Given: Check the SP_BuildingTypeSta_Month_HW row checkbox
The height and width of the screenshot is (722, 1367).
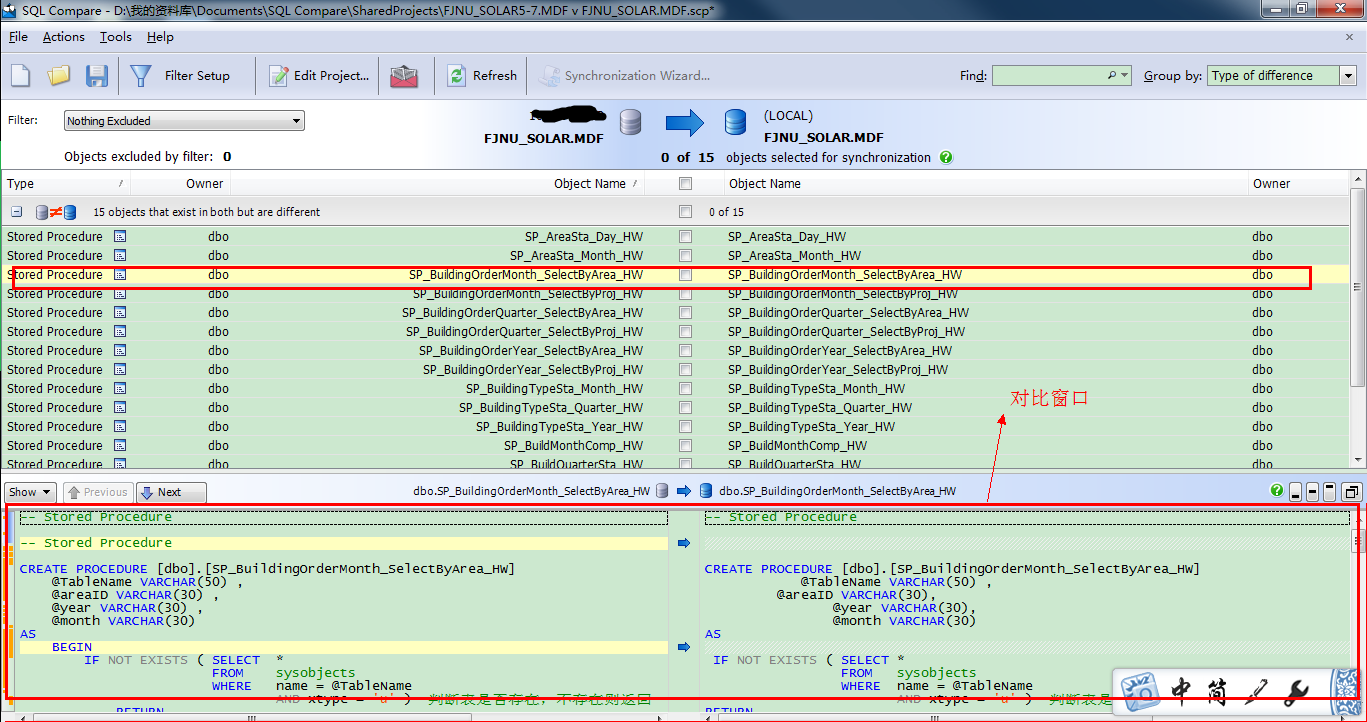Looking at the screenshot, I should click(x=685, y=389).
